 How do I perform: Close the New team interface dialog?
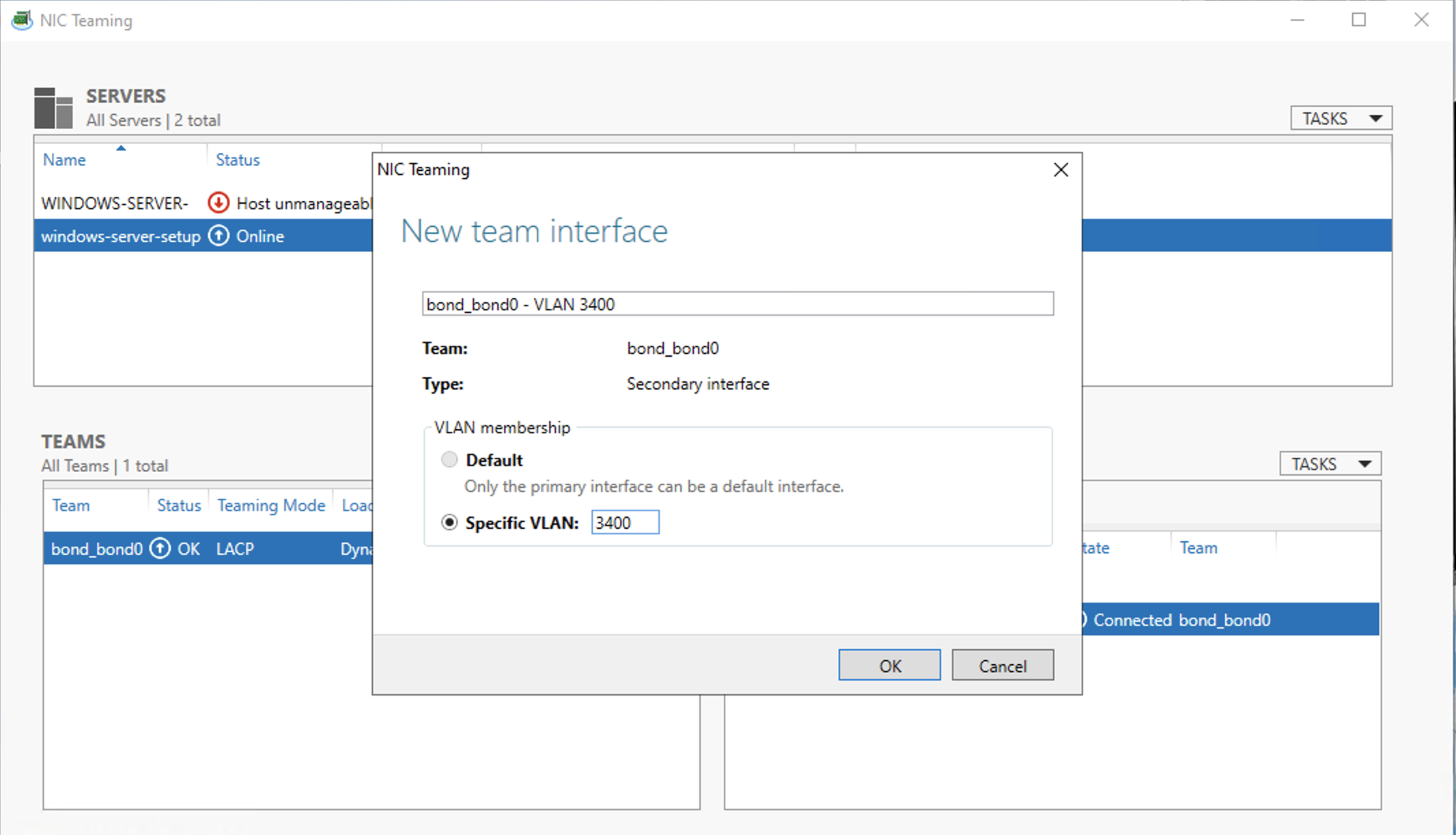click(1061, 169)
